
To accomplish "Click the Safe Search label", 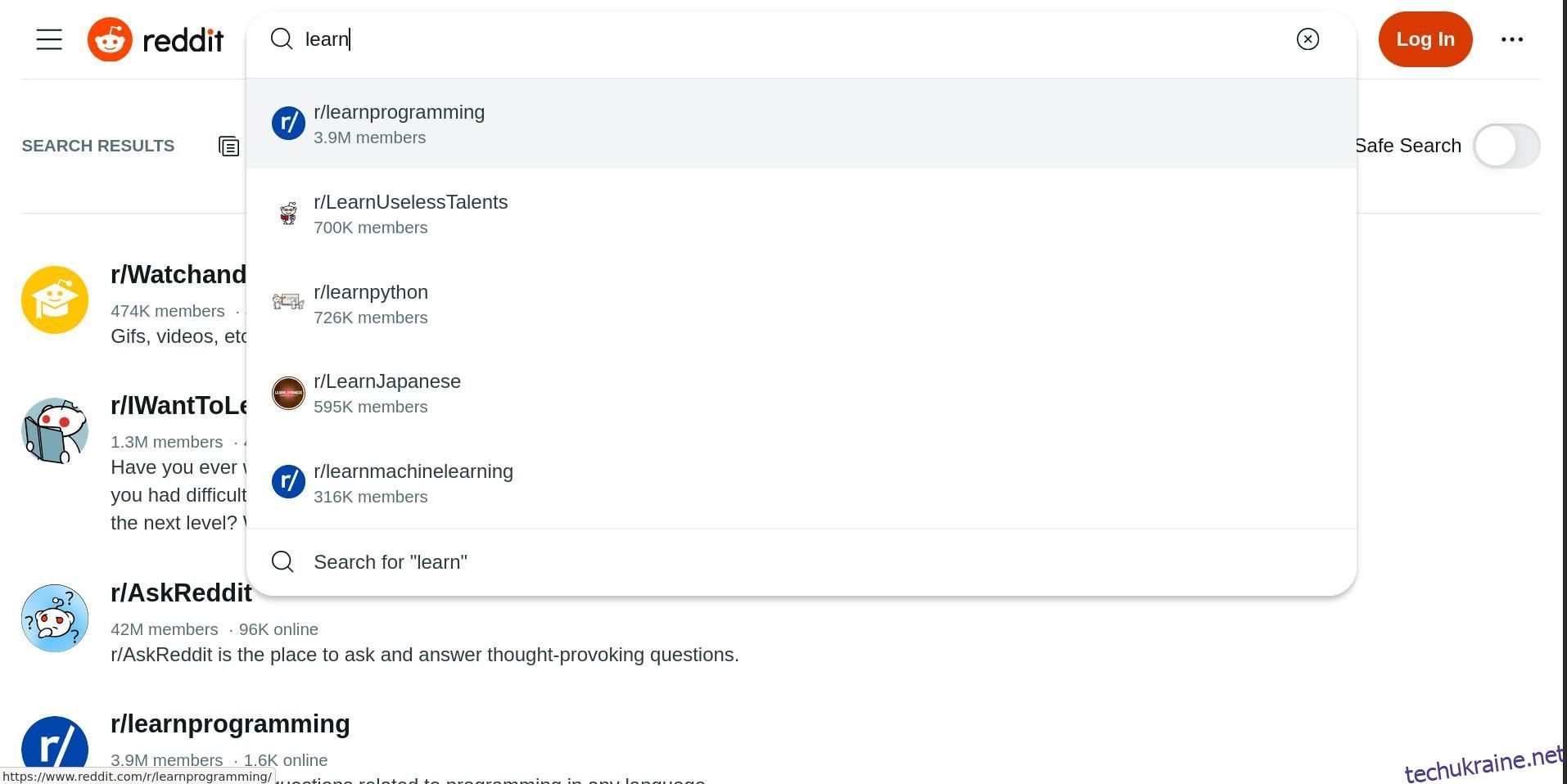I will point(1407,146).
